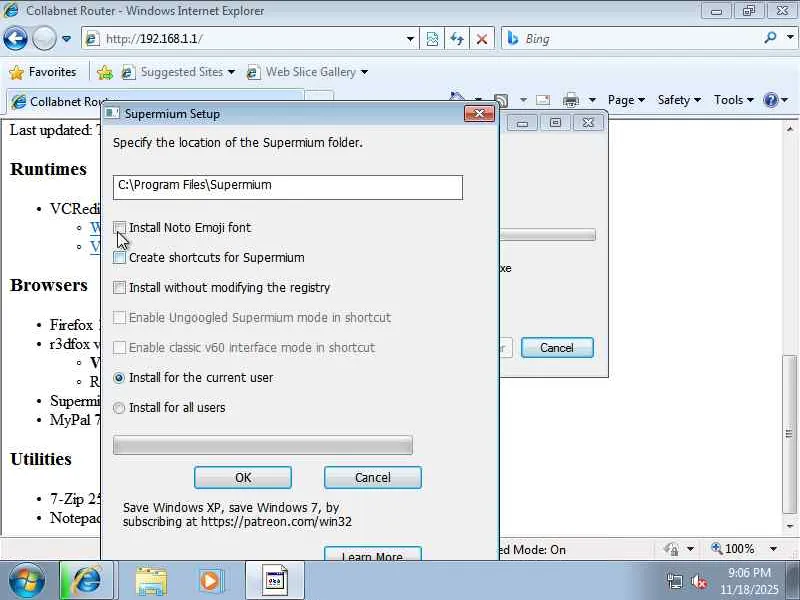The image size is (800, 600).
Task: Expand the address bar history dropdown
Action: [410, 39]
